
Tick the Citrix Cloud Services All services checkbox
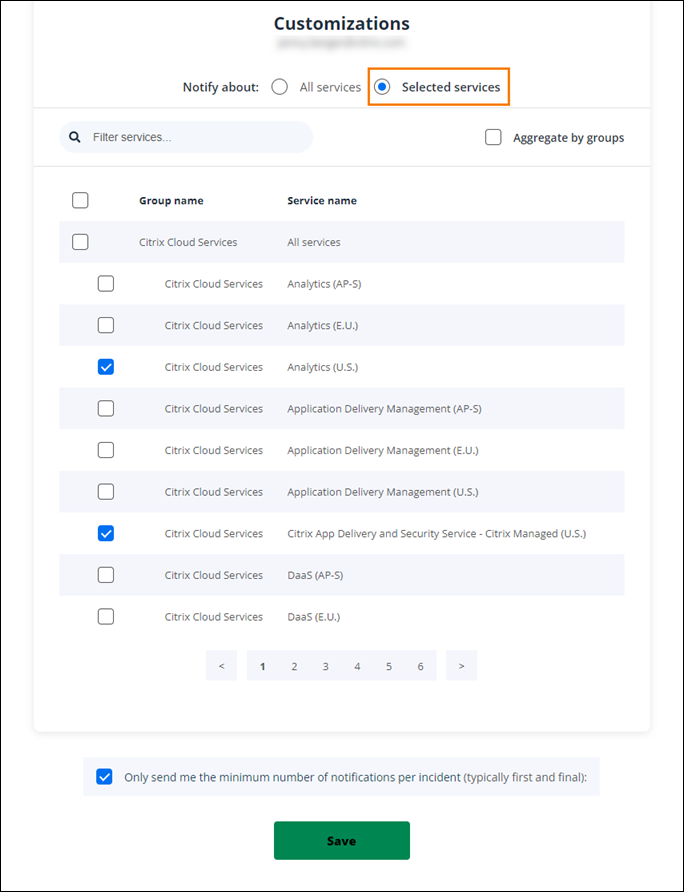(x=80, y=242)
